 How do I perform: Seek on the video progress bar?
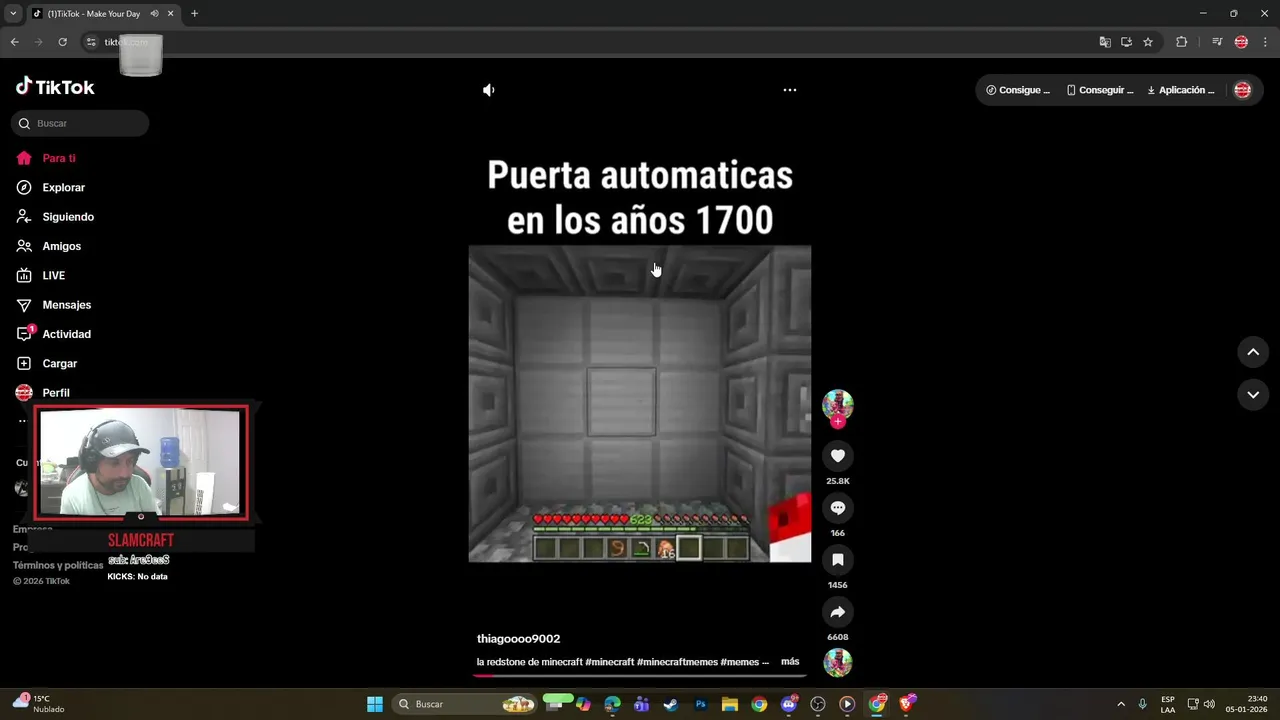click(x=640, y=675)
